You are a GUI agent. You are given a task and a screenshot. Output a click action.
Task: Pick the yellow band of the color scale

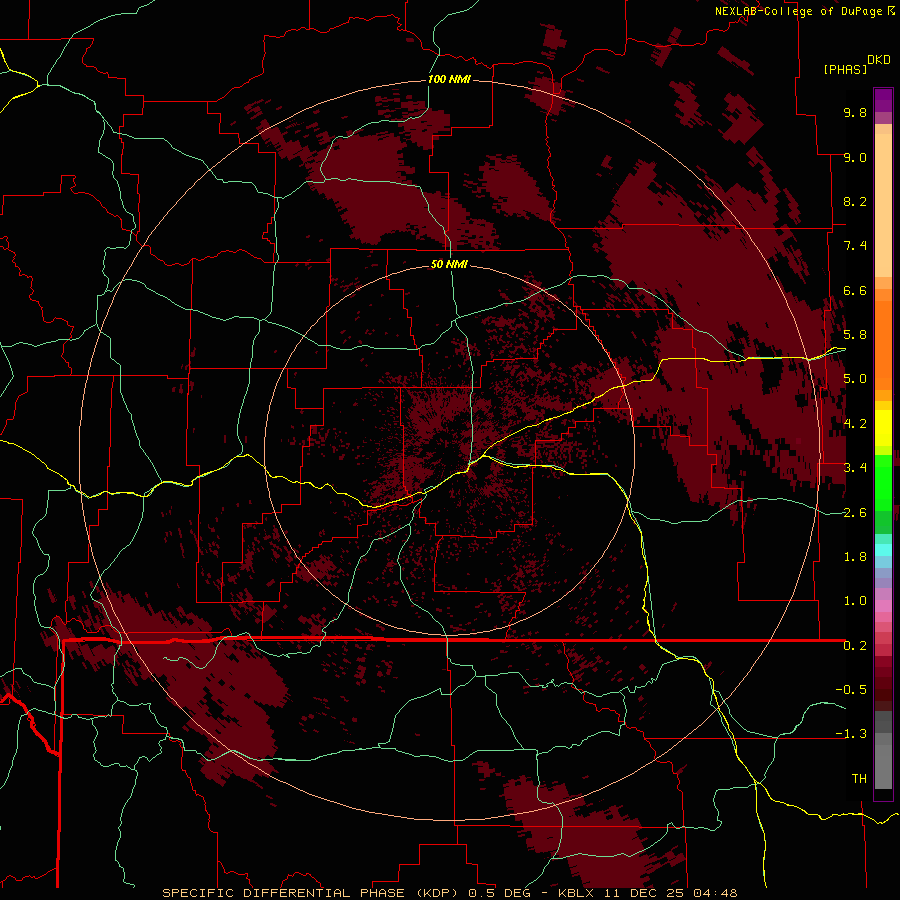[x=883, y=428]
